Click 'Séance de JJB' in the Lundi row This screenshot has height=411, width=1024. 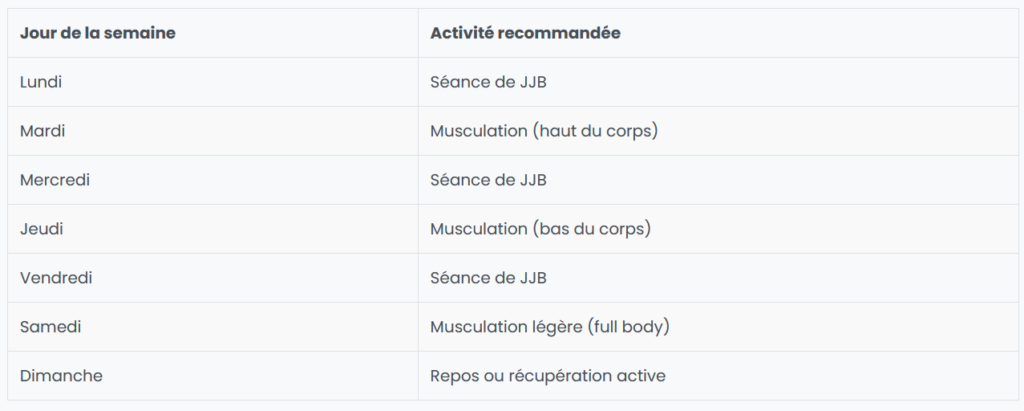[x=718, y=82]
